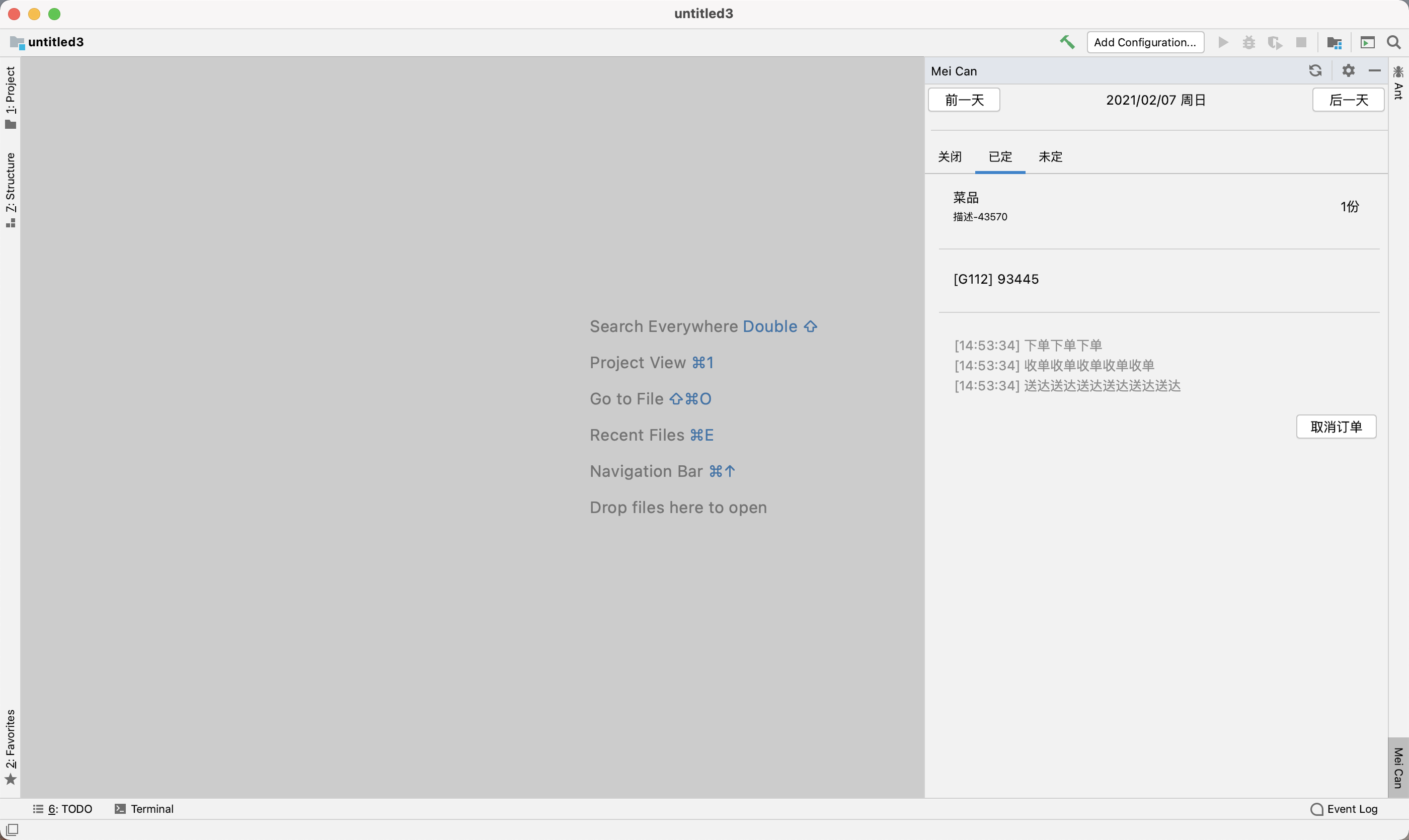1409x840 pixels.
Task: Click the Debug bug icon
Action: tap(1249, 42)
